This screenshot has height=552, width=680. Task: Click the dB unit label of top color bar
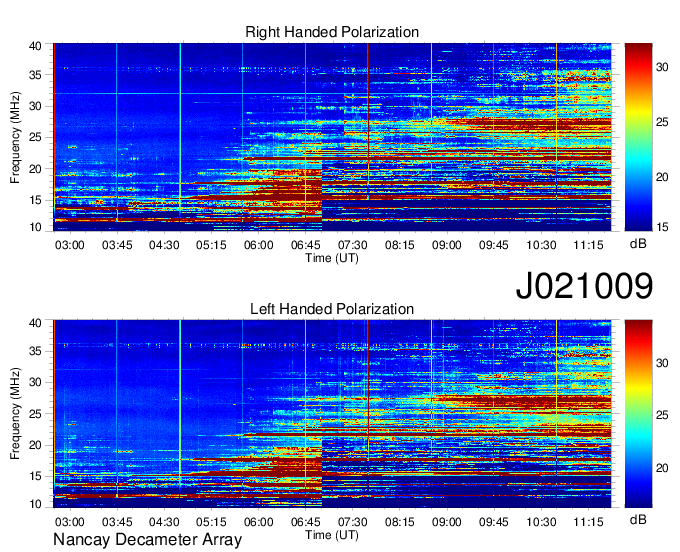[x=638, y=244]
